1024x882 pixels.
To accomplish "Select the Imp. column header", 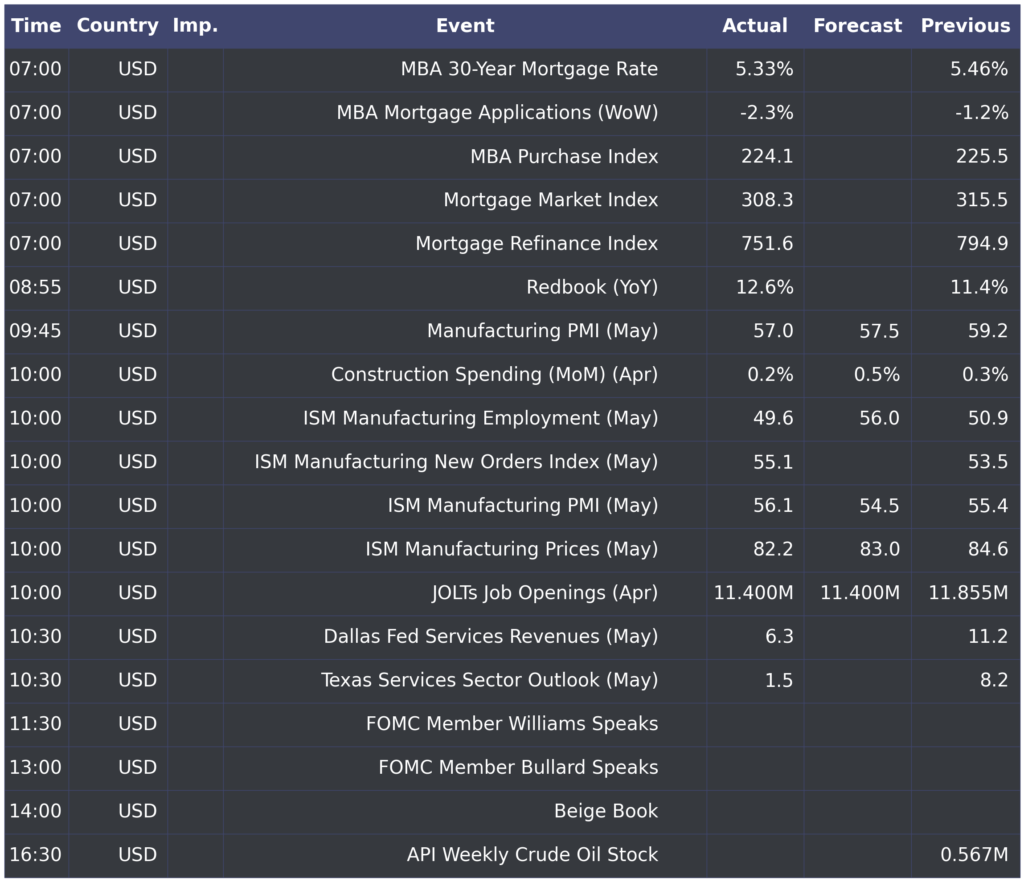I will click(x=195, y=26).
